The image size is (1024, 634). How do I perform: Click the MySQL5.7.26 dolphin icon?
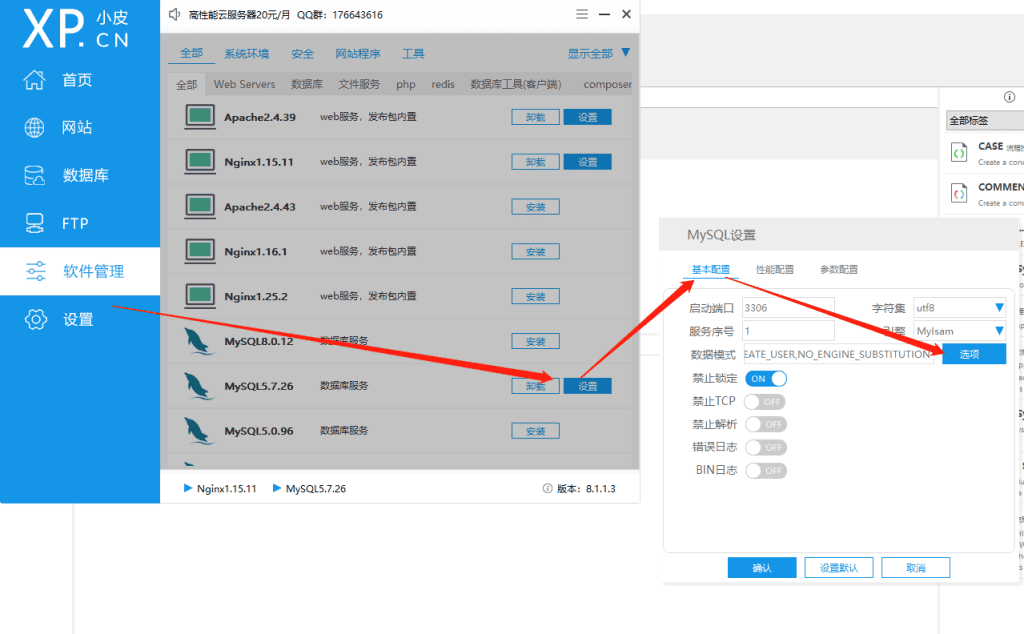[x=199, y=386]
